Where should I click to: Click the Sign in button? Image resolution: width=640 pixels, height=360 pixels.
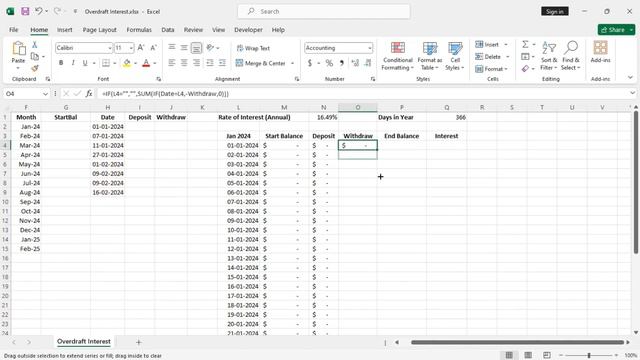tap(555, 11)
